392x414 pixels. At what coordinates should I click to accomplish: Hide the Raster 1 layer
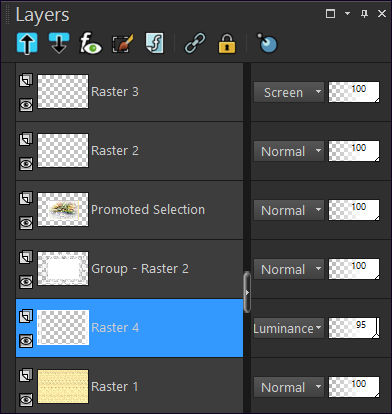(26, 400)
